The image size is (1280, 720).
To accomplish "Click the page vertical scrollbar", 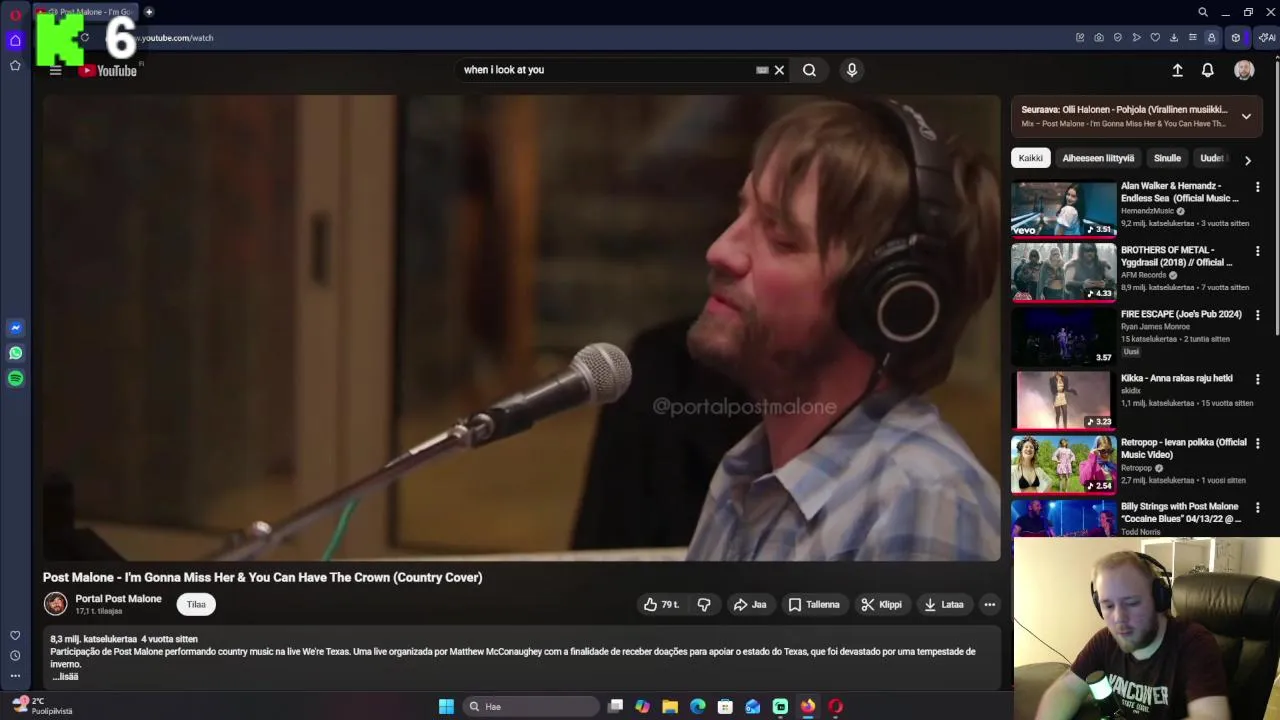I will point(1275,200).
